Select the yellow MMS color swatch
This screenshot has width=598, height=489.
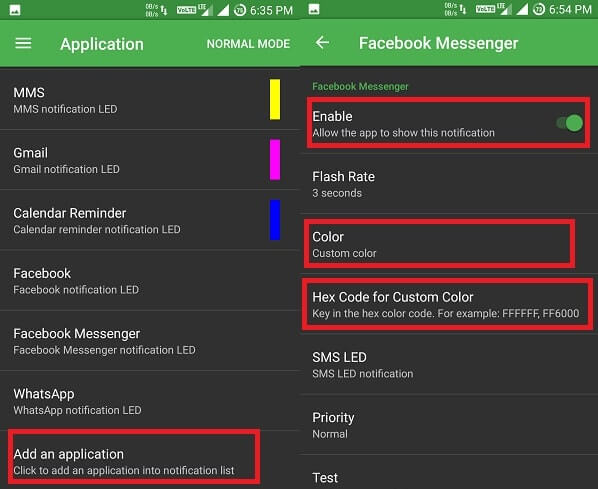[275, 100]
